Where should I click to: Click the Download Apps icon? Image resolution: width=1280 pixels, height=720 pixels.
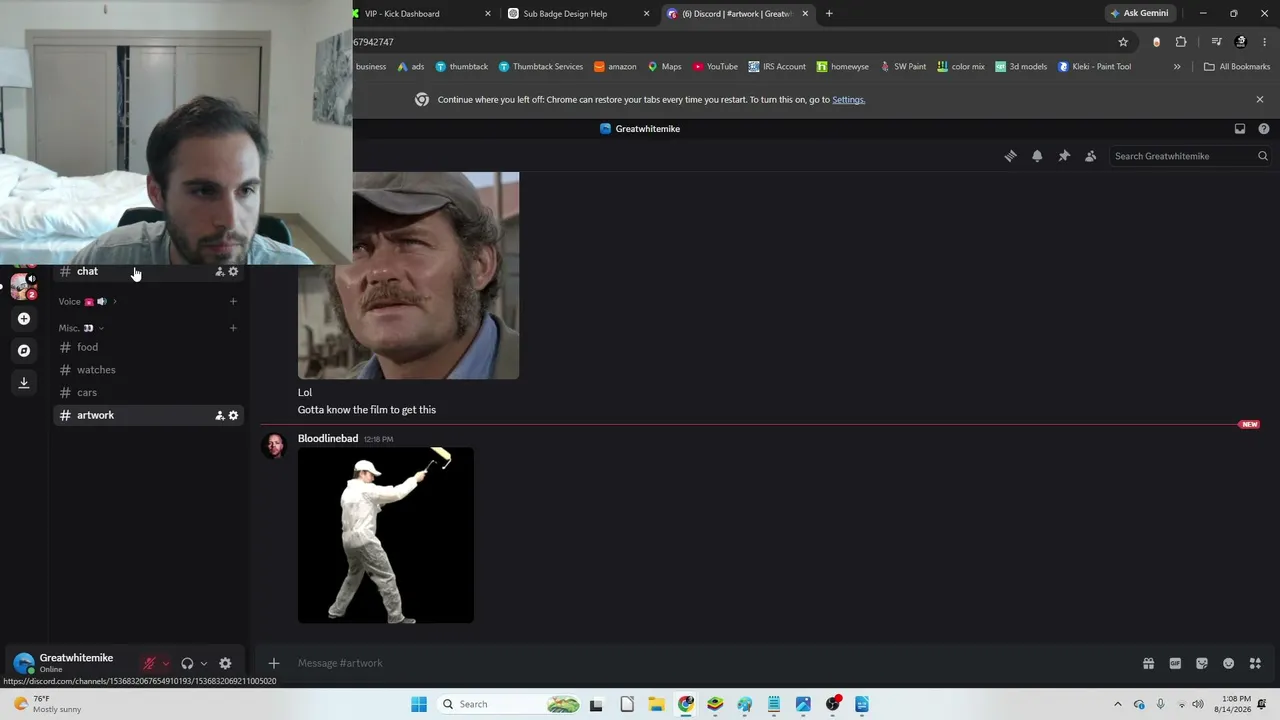[x=24, y=382]
